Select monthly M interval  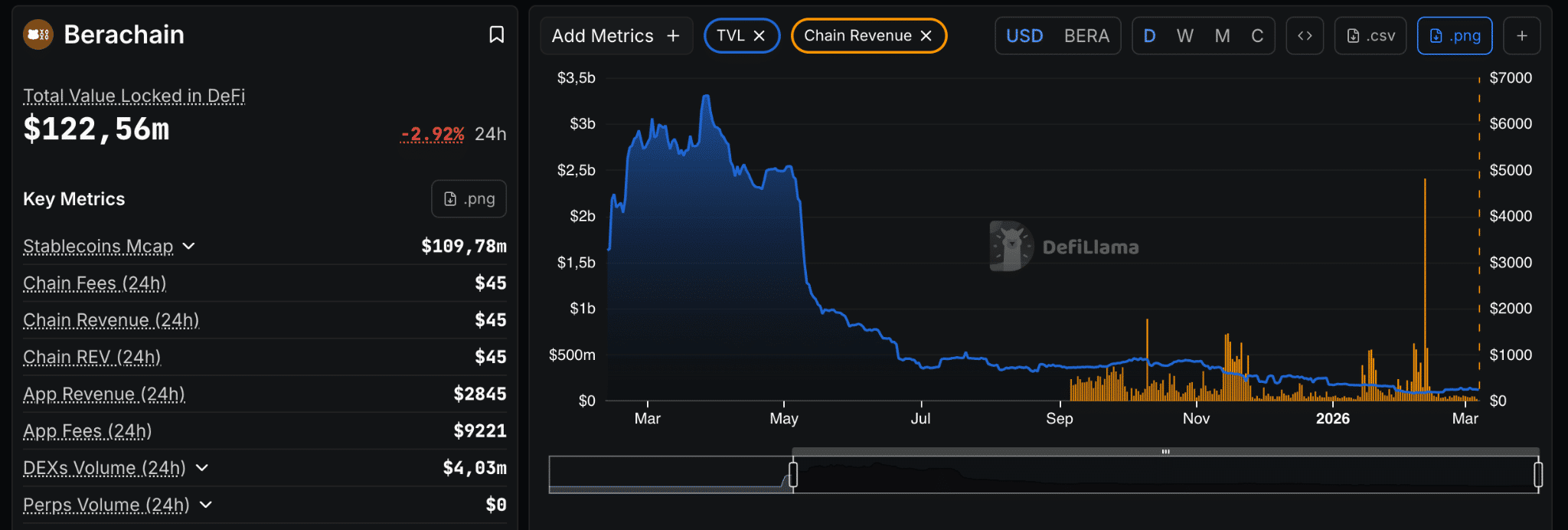point(1223,36)
